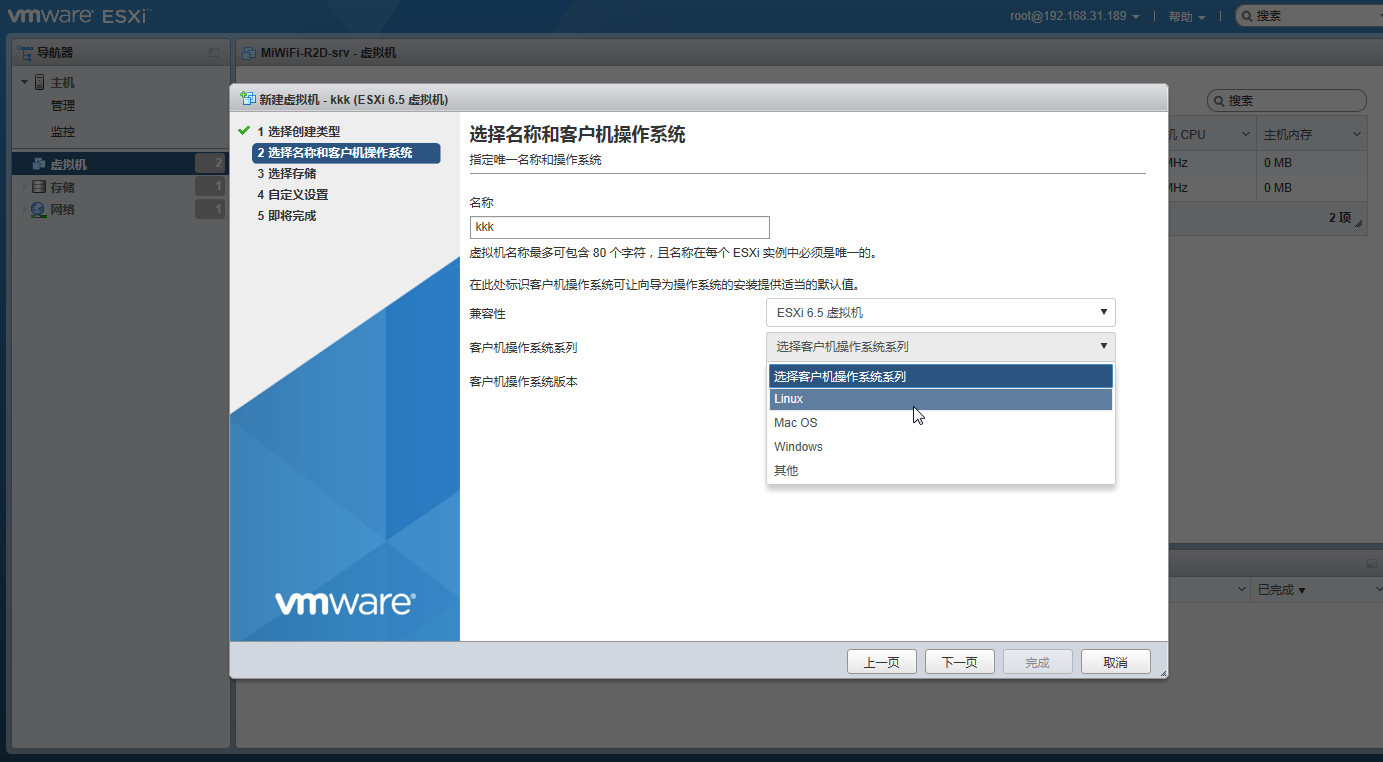The height and width of the screenshot is (762, 1383).
Task: Click the 主机 host icon in navigator
Action: (40, 82)
